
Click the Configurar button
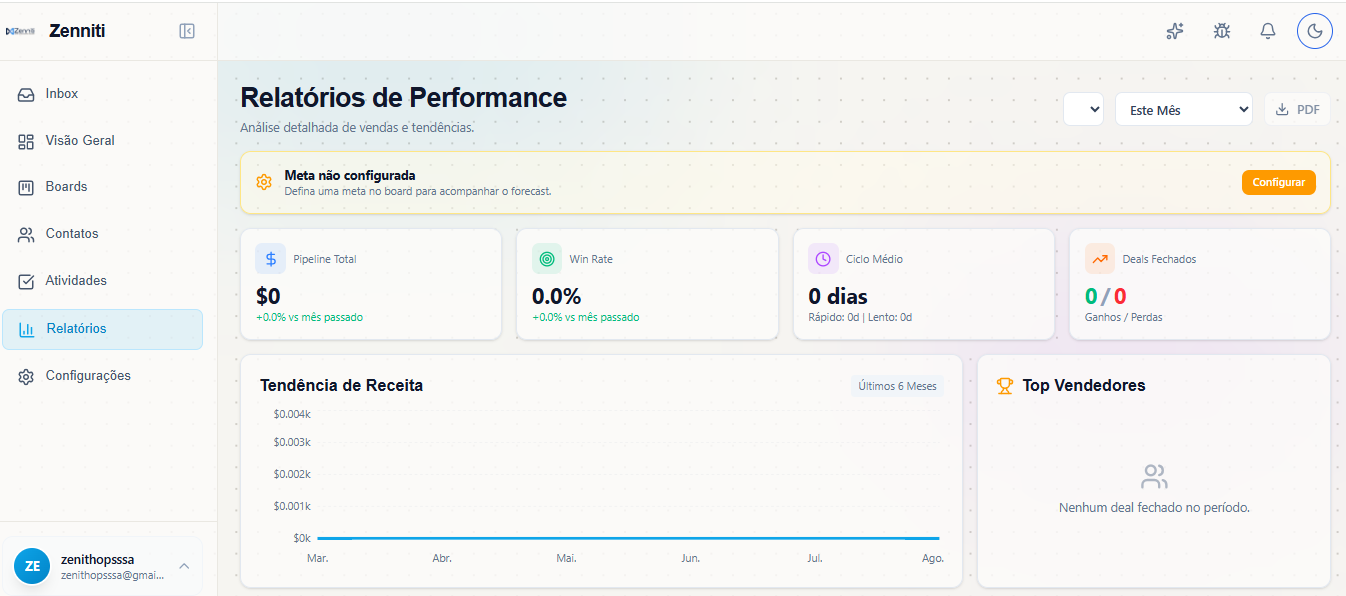[1279, 182]
